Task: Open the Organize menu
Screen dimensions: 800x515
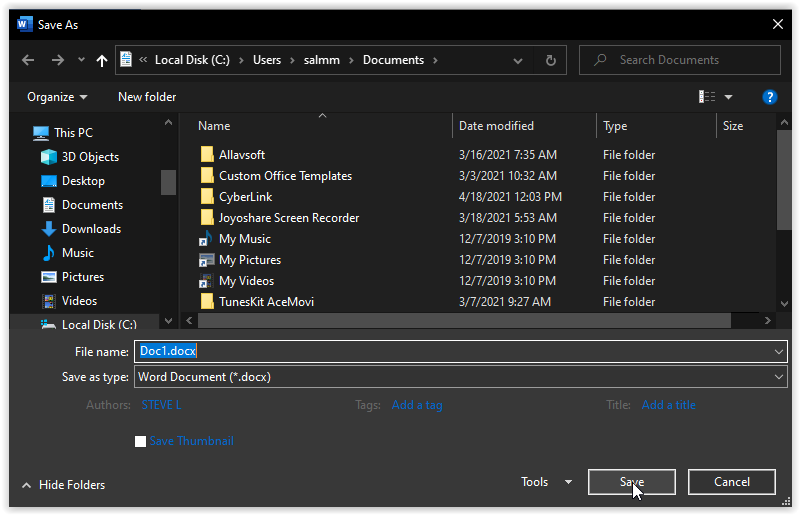Action: 57,97
